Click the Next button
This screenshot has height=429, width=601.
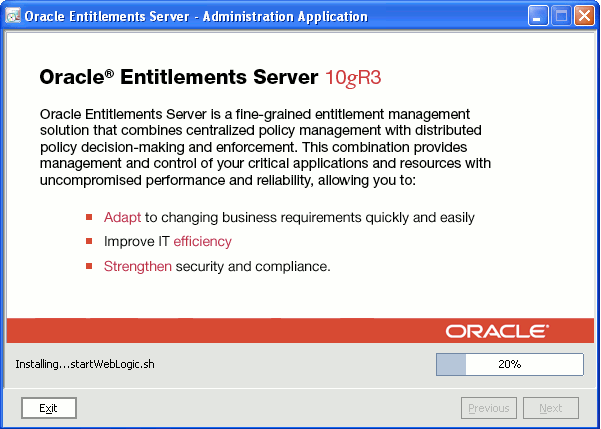[551, 408]
